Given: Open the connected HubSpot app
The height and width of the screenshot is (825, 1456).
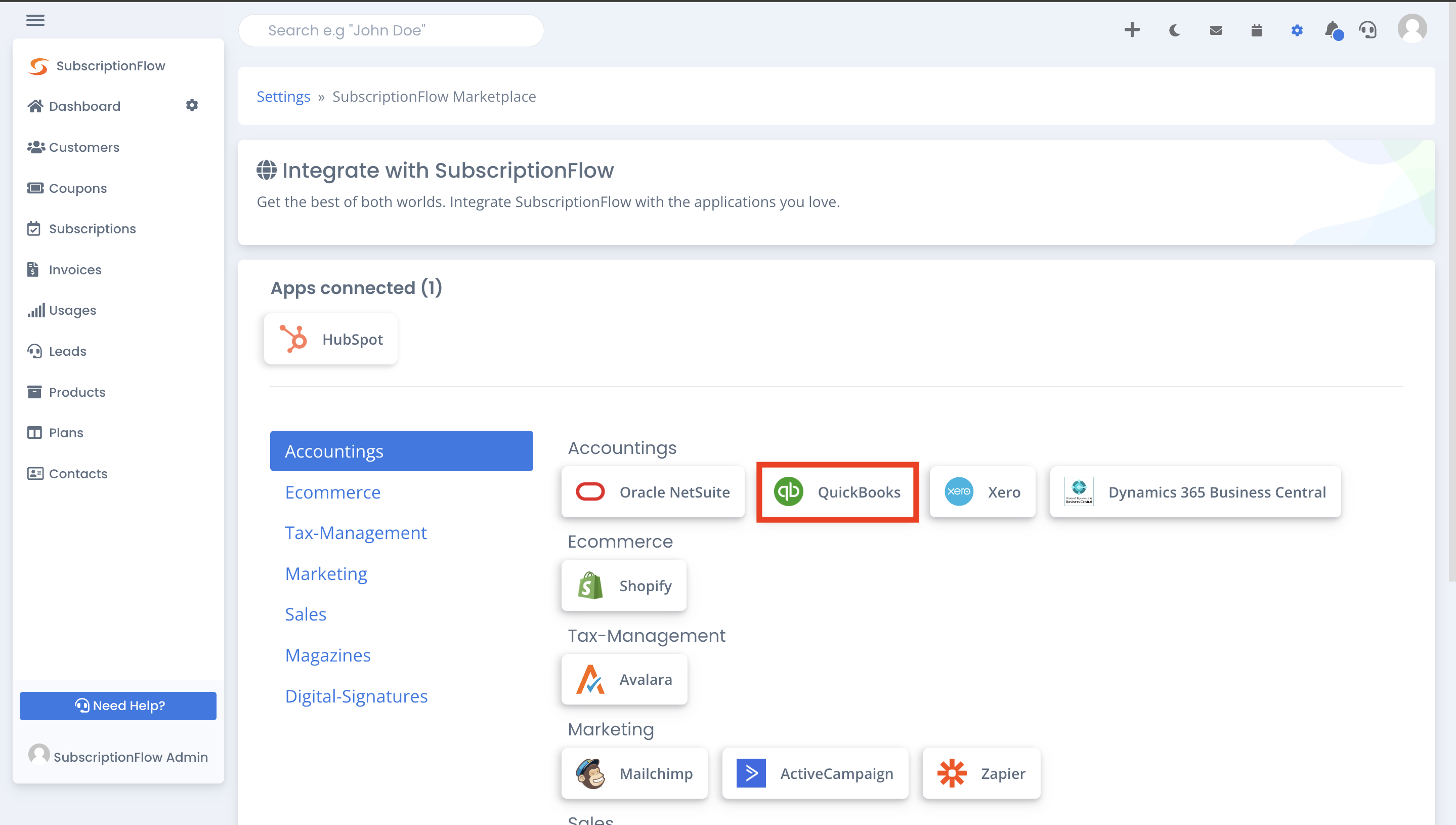Looking at the screenshot, I should (331, 339).
